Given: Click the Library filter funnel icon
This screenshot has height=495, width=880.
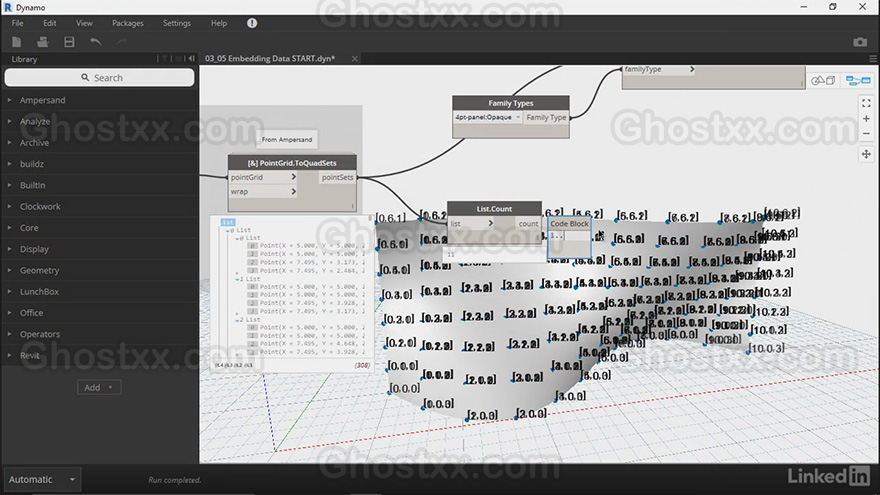Looking at the screenshot, I should (164, 58).
